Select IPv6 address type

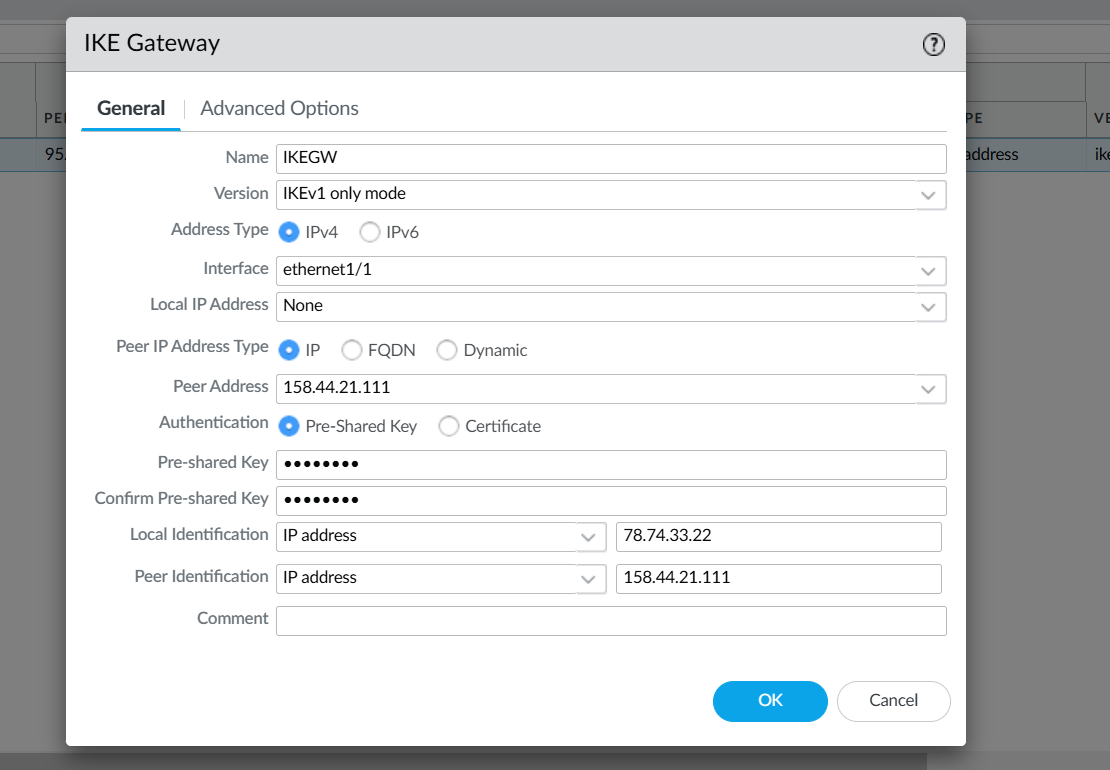pyautogui.click(x=370, y=232)
